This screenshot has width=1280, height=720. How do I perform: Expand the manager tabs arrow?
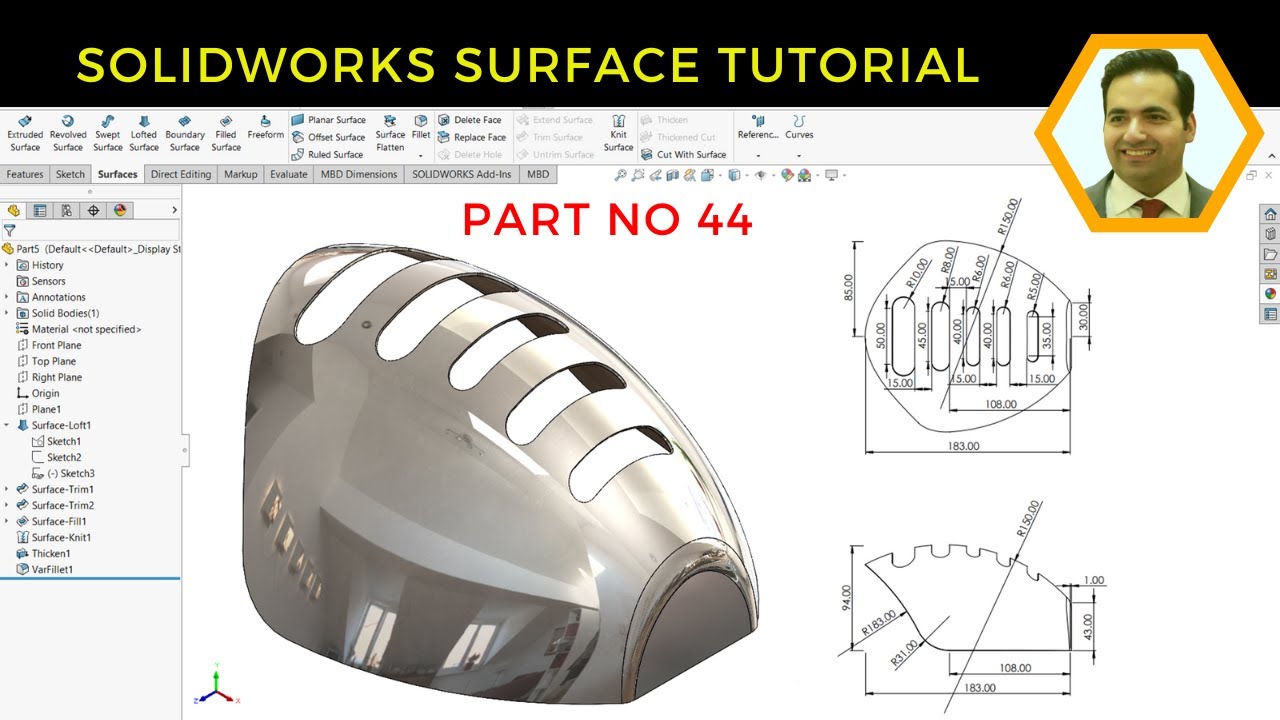point(174,210)
